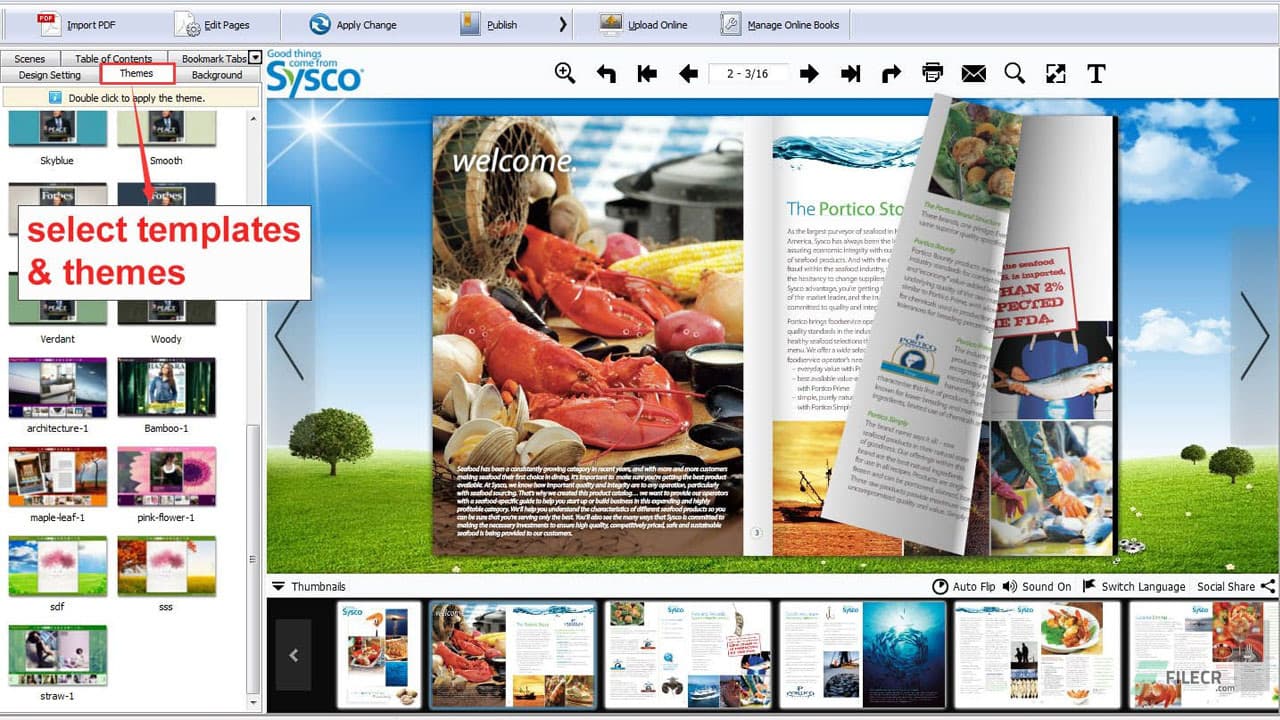Screen dimensions: 1280x720
Task: Enter fullscreen with the expand icon
Action: [x=1055, y=73]
